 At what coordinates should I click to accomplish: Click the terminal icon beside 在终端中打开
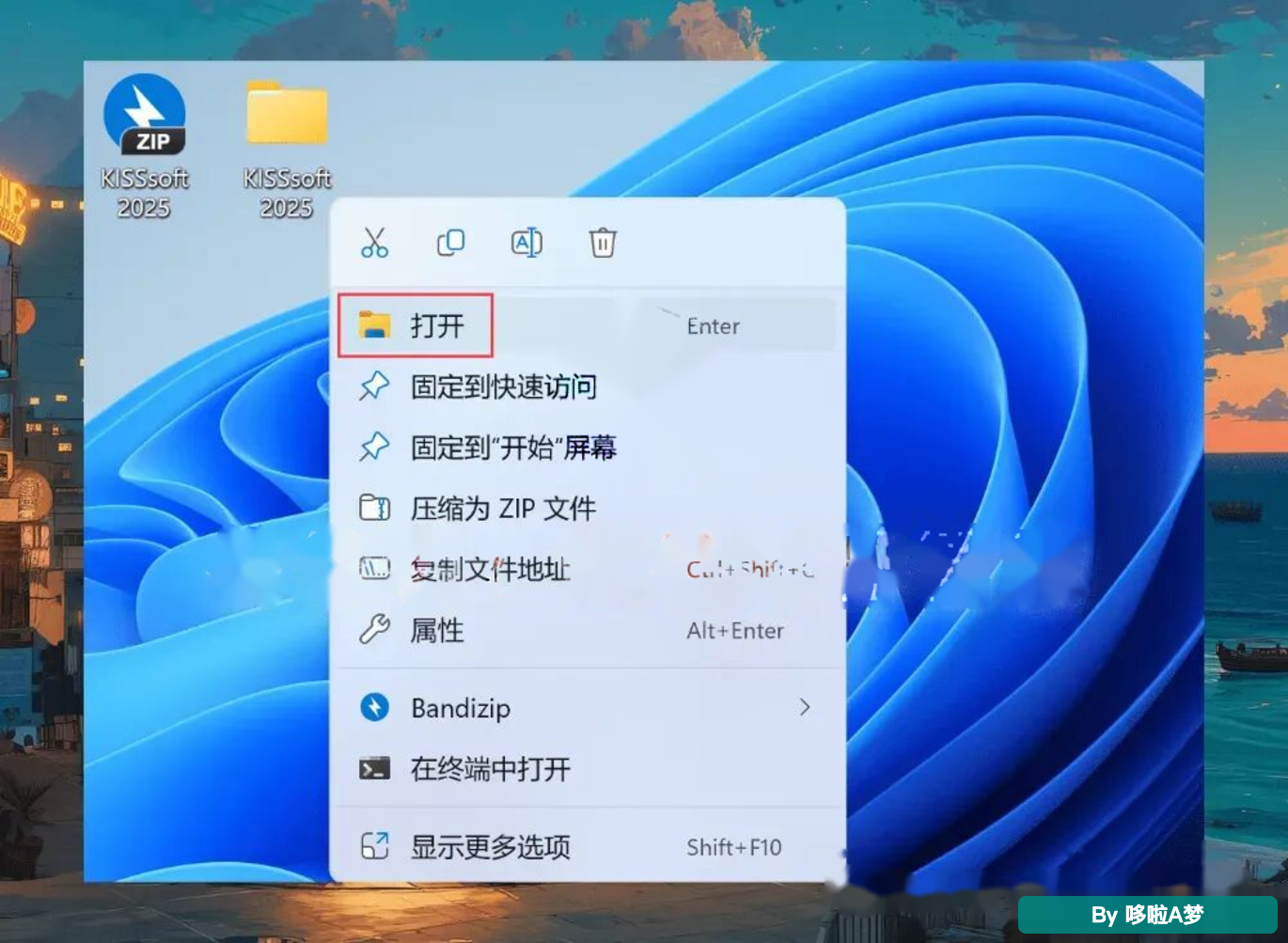[x=374, y=769]
